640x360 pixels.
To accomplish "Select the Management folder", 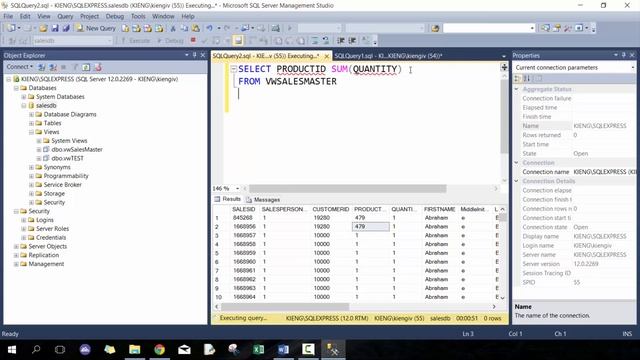I will tap(46, 264).
